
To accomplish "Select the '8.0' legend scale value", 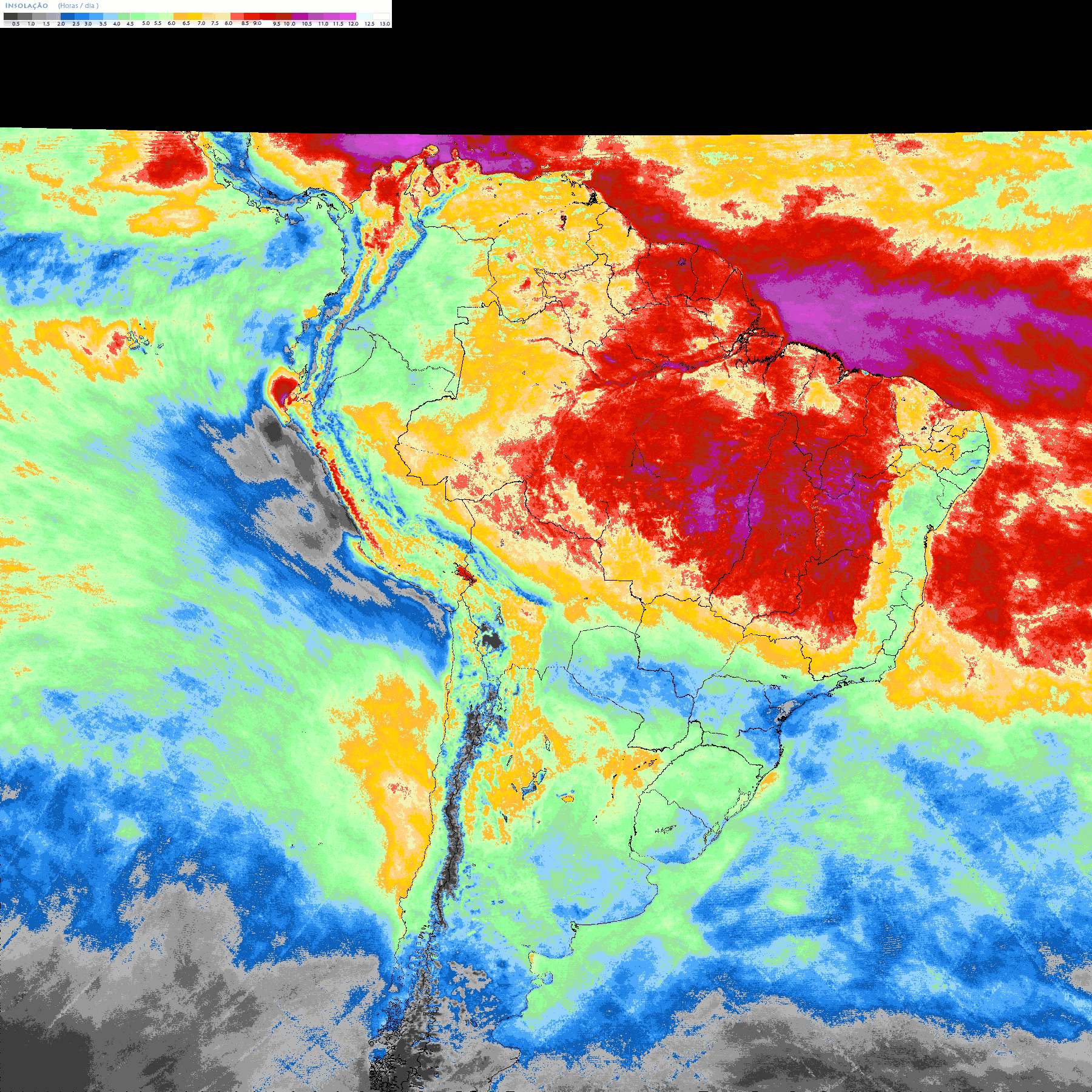I will pyautogui.click(x=229, y=23).
